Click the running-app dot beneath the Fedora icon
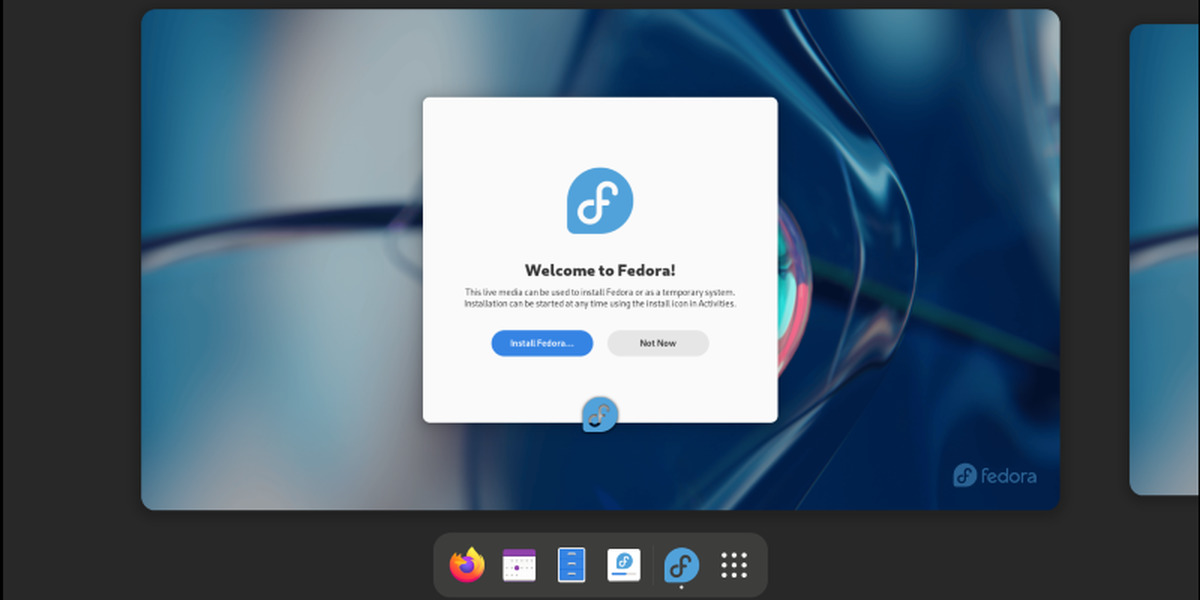Screen dimensions: 1200x600 coord(681,585)
